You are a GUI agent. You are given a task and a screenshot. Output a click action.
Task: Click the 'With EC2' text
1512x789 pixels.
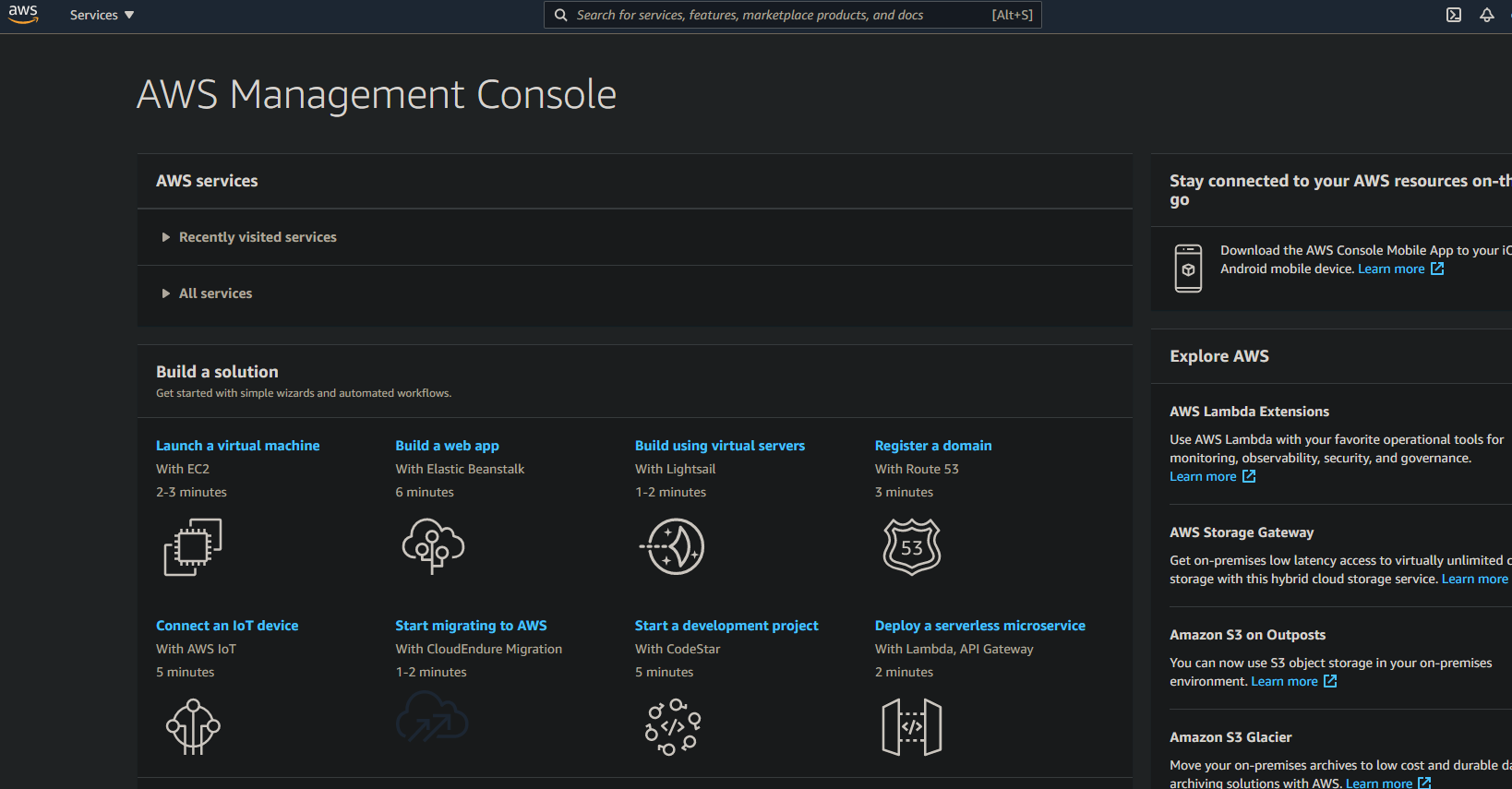pyautogui.click(x=183, y=469)
